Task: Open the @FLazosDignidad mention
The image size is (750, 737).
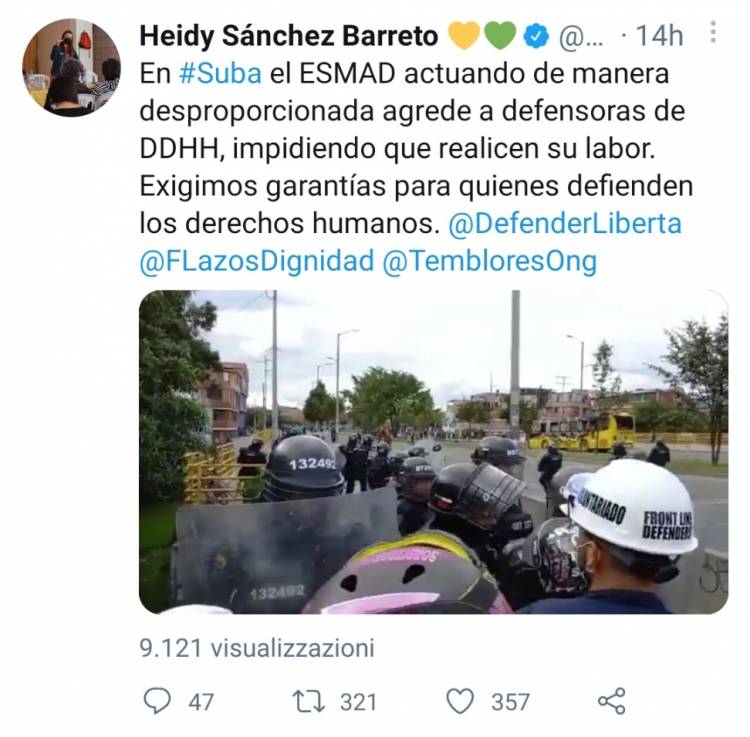Action: pos(257,261)
